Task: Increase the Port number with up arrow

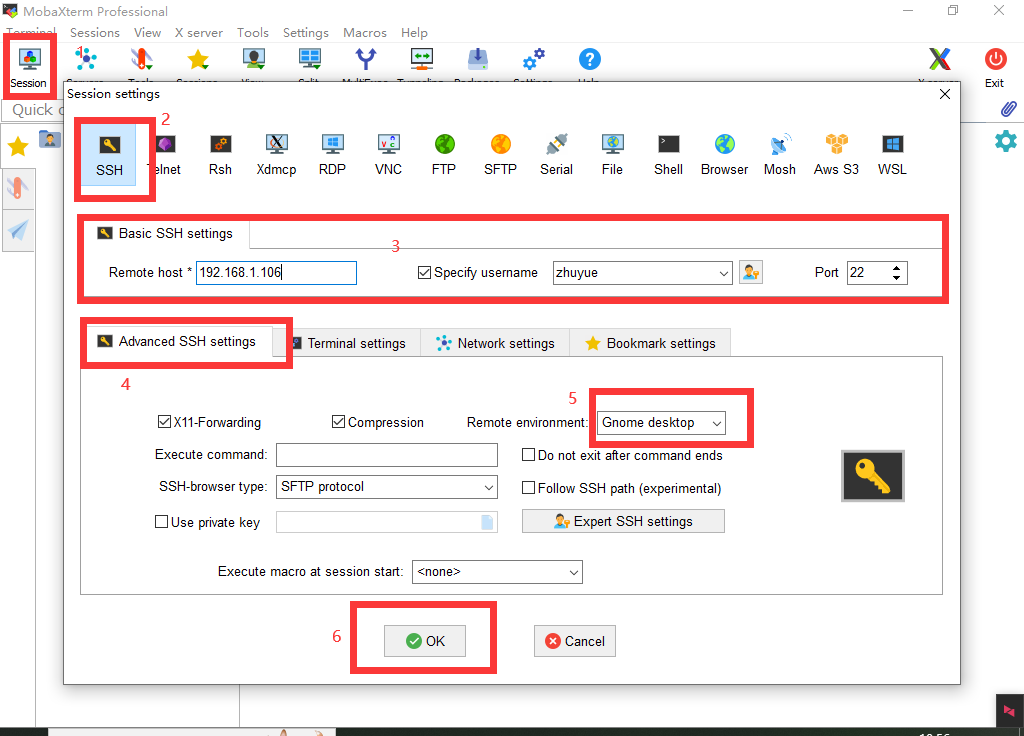Action: coord(897,267)
